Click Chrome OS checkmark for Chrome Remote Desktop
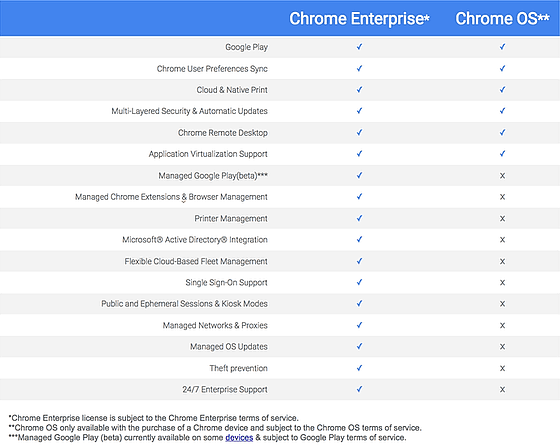Screen dimensions: 560x448 tap(502, 133)
